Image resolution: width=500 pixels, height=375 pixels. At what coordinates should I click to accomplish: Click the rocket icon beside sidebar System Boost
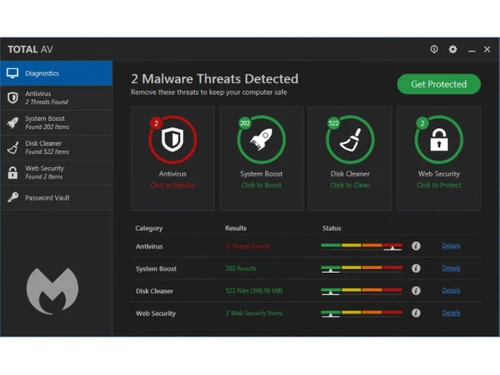(x=13, y=123)
